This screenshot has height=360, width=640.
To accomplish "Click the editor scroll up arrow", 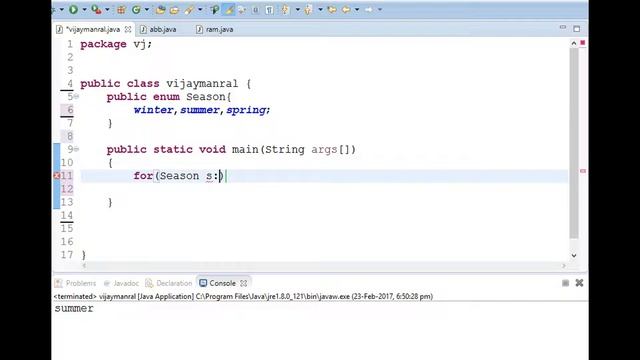I will tap(574, 43).
